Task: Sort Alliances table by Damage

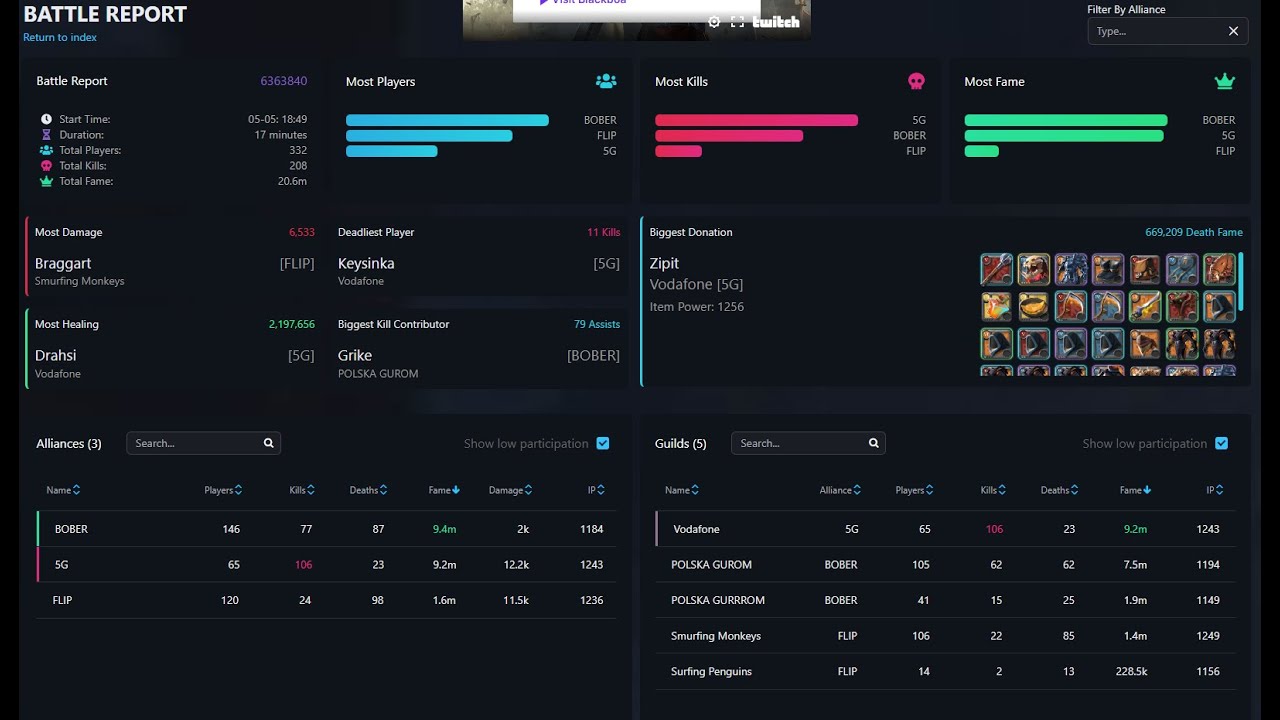Action: (x=510, y=490)
